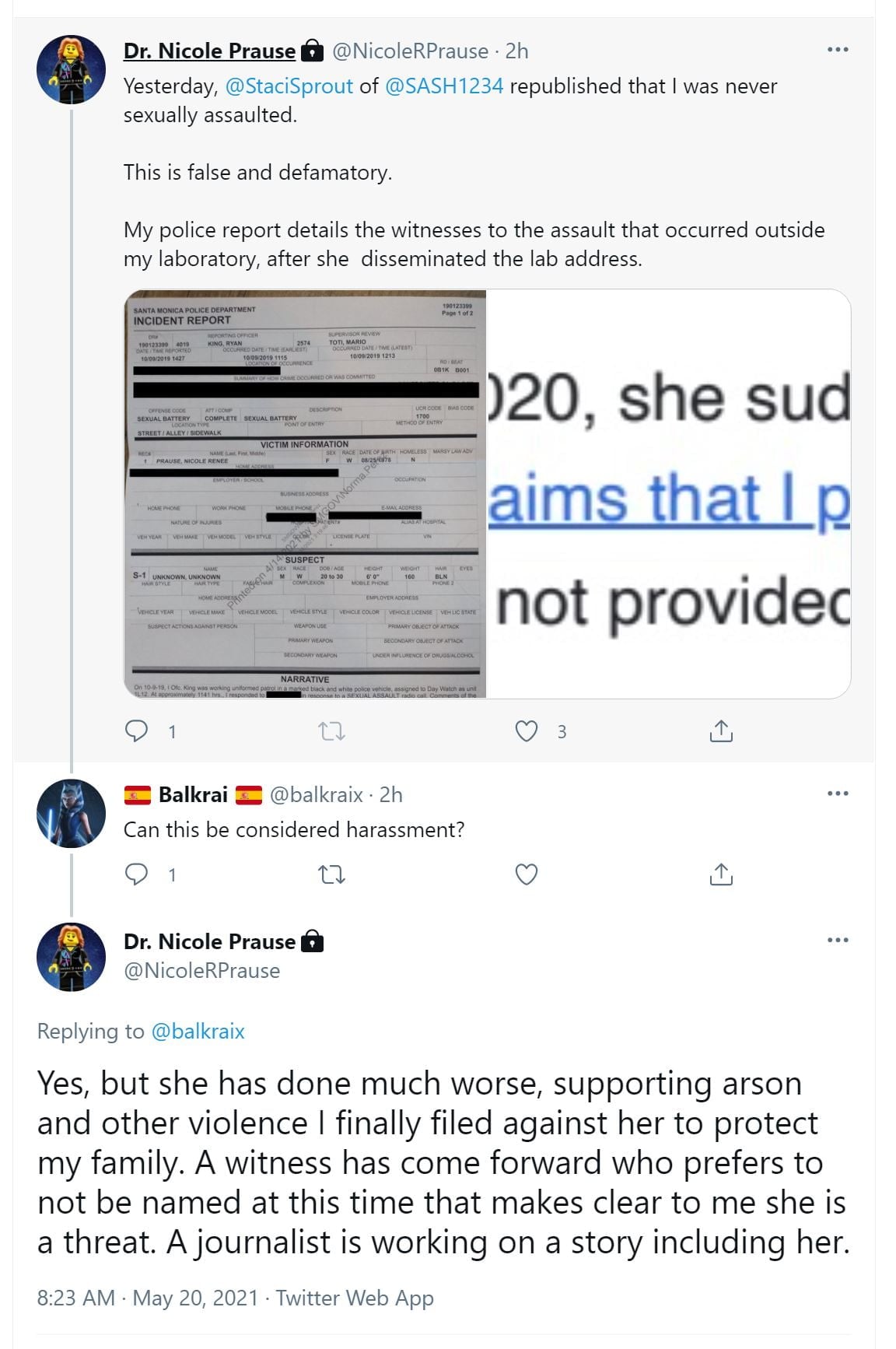The height and width of the screenshot is (1349, 896).
Task: Open more options on the first tweet
Action: click(838, 50)
